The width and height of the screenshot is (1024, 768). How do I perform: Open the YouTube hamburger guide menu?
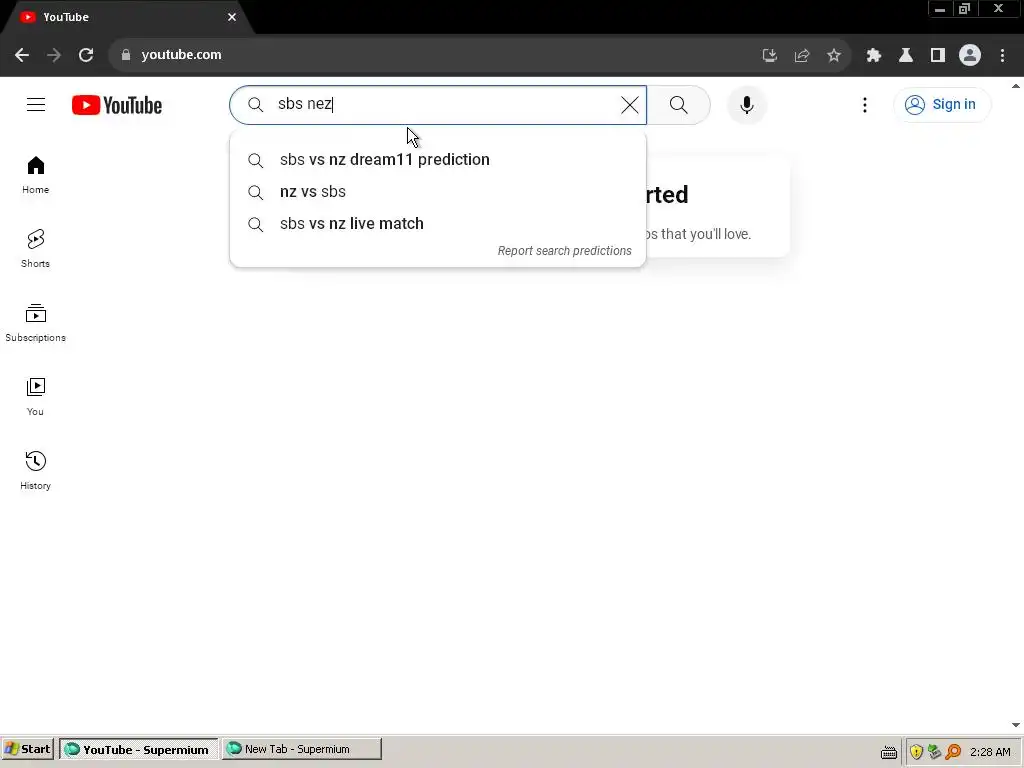(36, 104)
